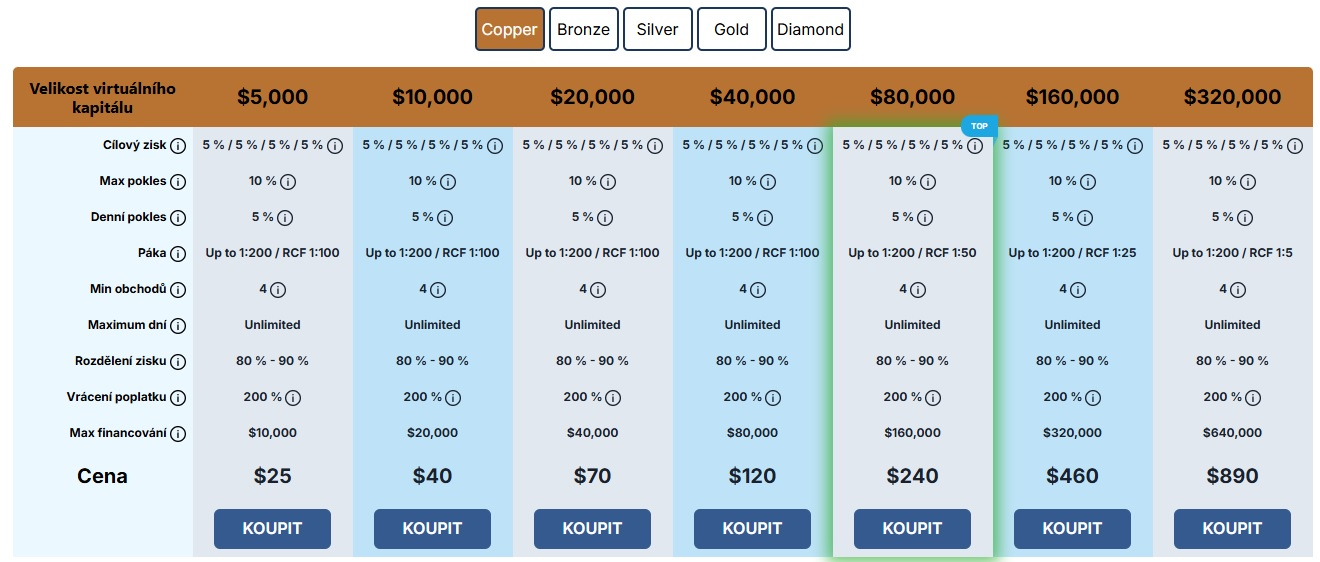This screenshot has height=562, width=1320.
Task: Click info icon after 5 % in $20,000 column
Action: [x=604, y=218]
